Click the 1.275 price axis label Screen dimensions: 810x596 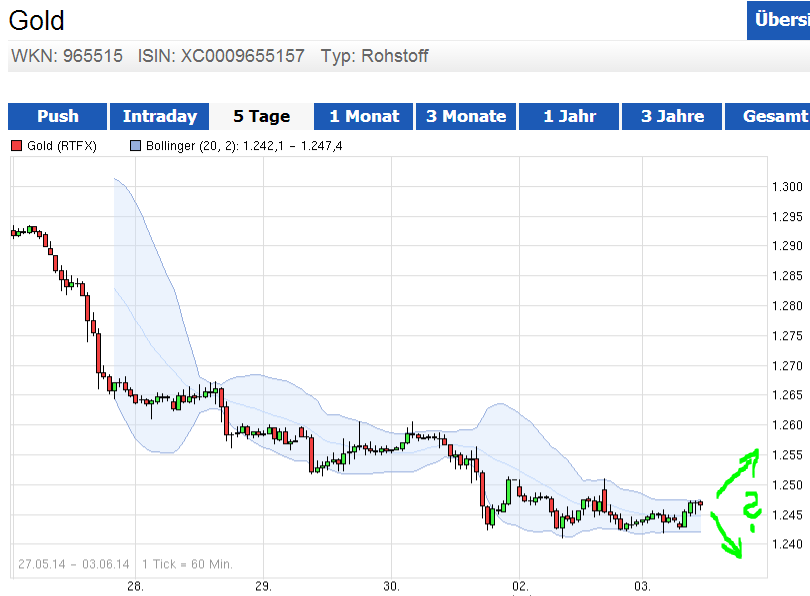coord(787,336)
